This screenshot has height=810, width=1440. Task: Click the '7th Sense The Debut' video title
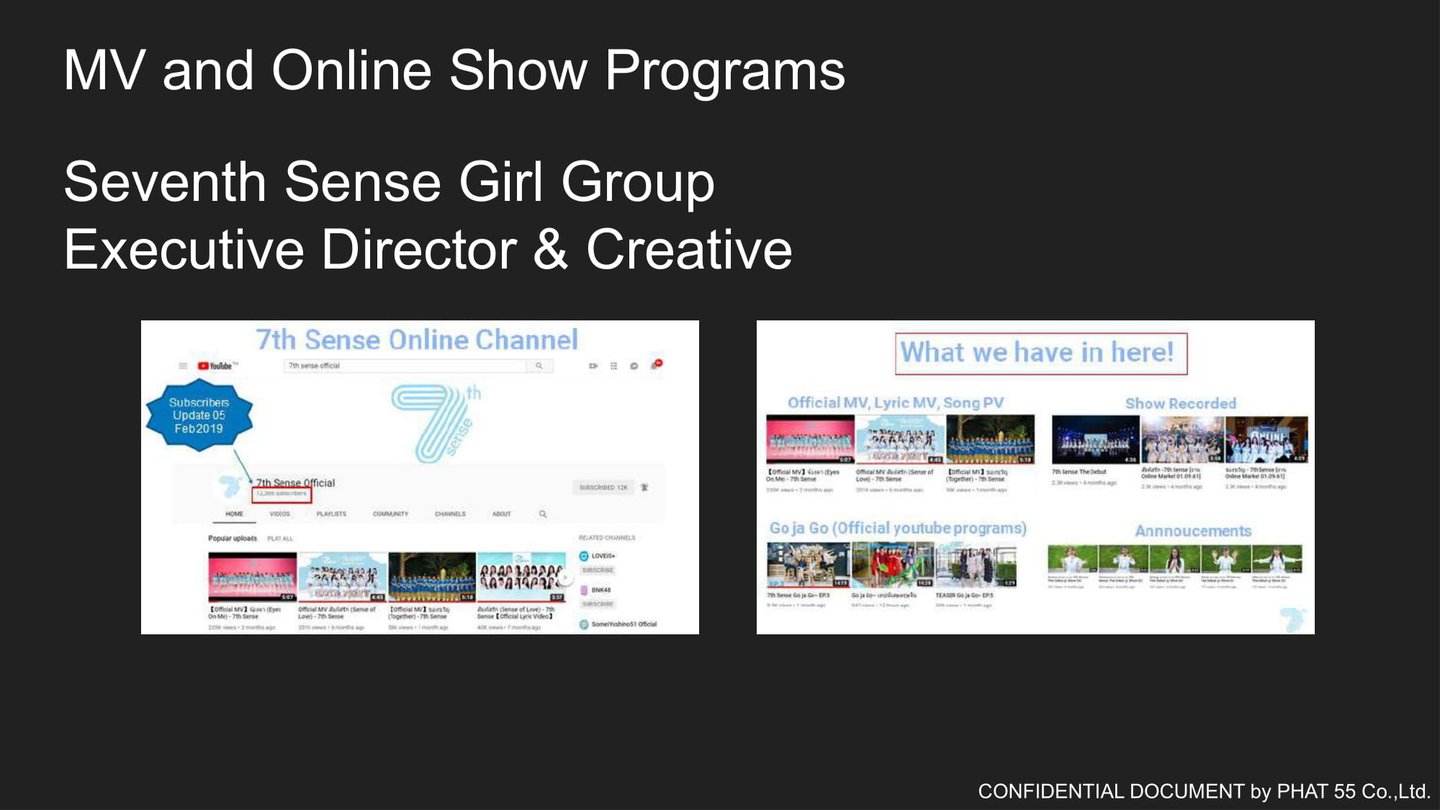(1079, 471)
